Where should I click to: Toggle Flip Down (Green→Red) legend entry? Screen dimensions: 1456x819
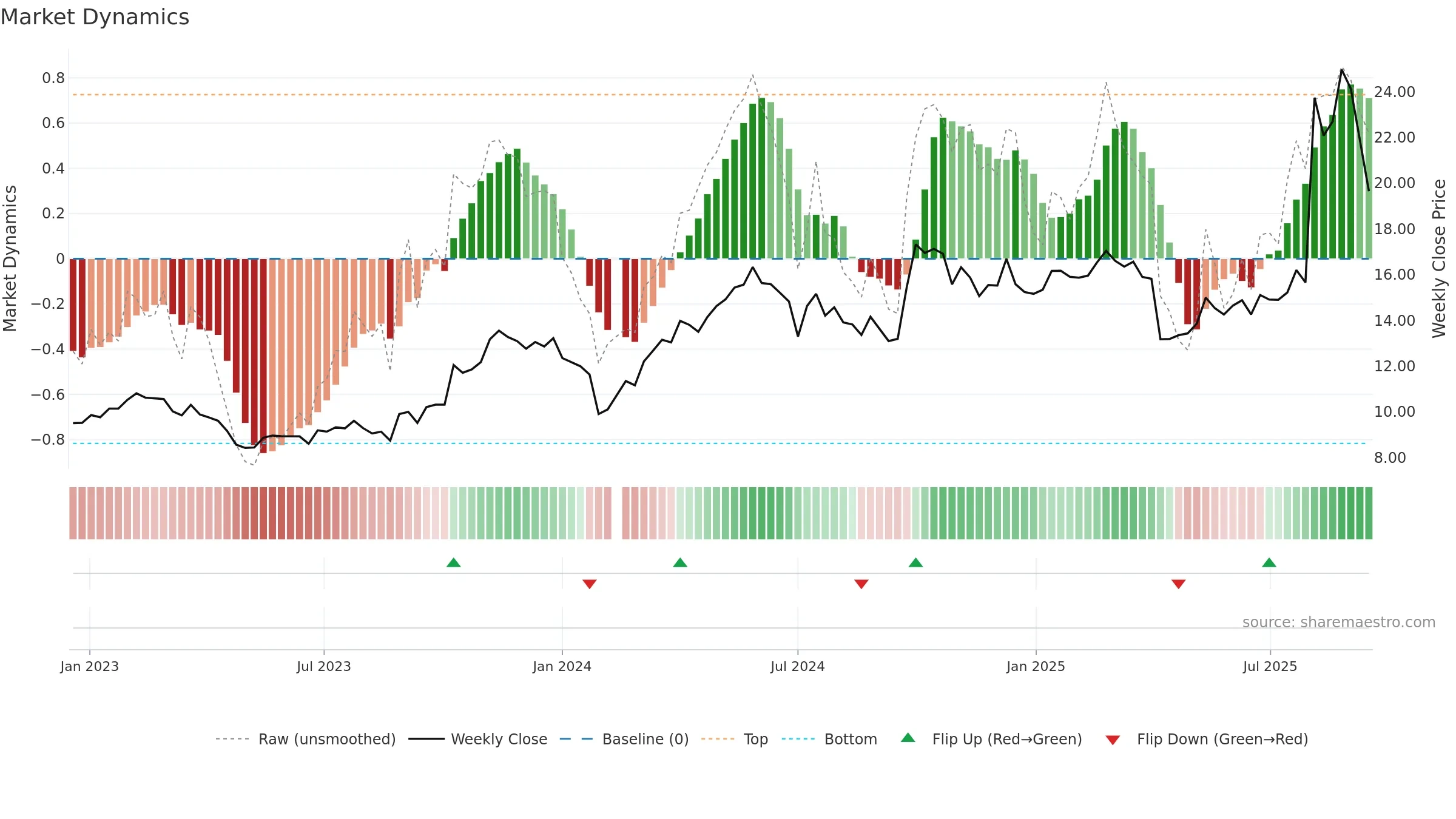click(x=1207, y=739)
